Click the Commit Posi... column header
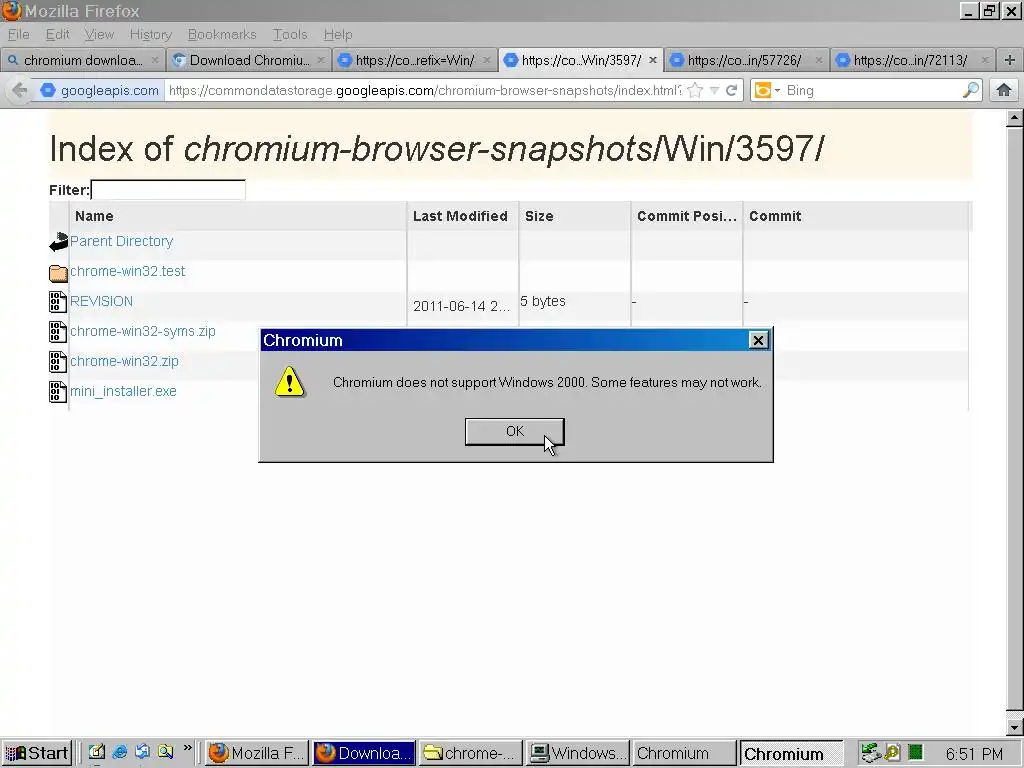Viewport: 1024px width, 768px height. 686,216
